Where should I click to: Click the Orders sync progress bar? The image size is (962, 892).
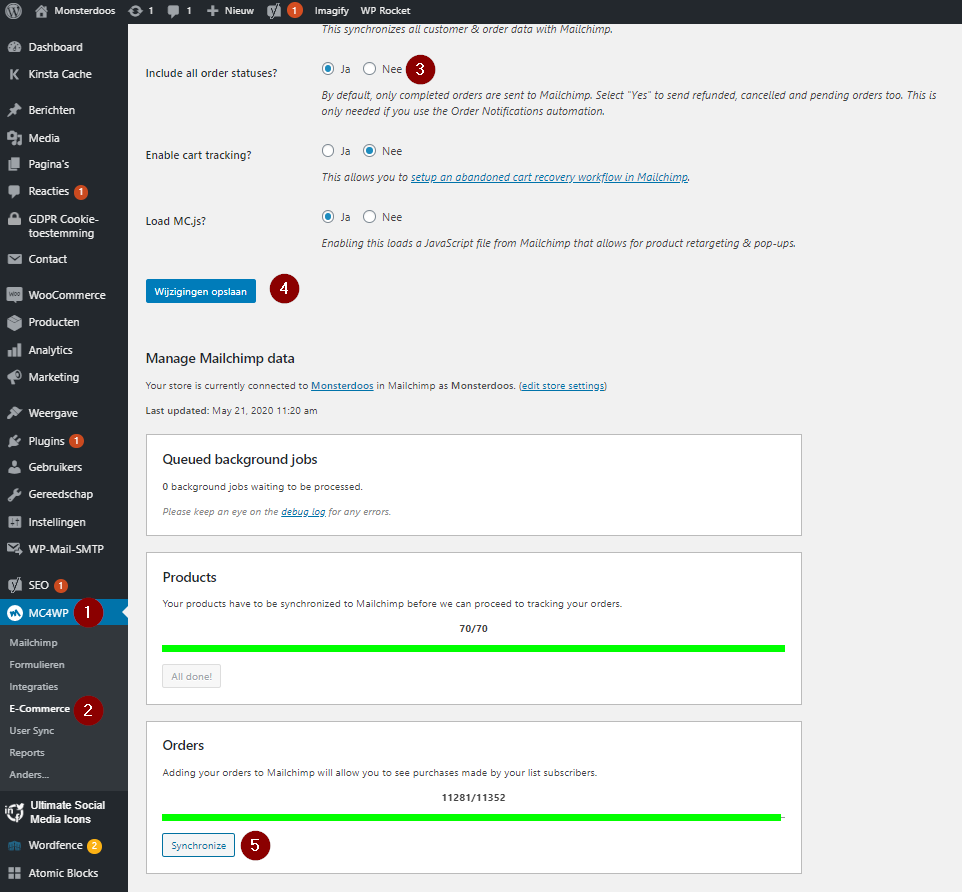click(x=472, y=817)
